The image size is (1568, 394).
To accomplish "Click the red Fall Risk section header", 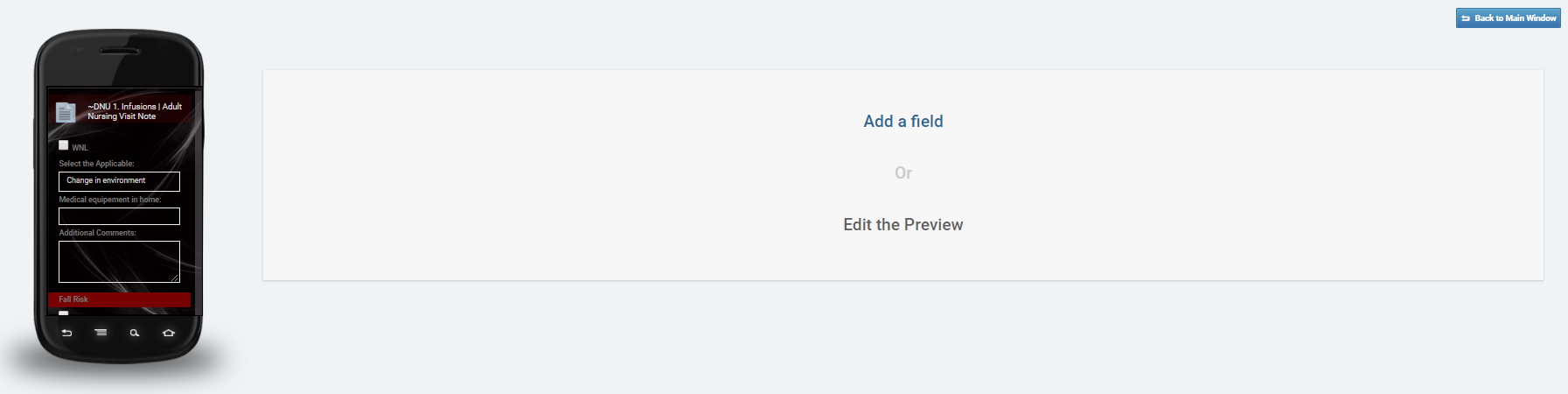I will [x=119, y=299].
